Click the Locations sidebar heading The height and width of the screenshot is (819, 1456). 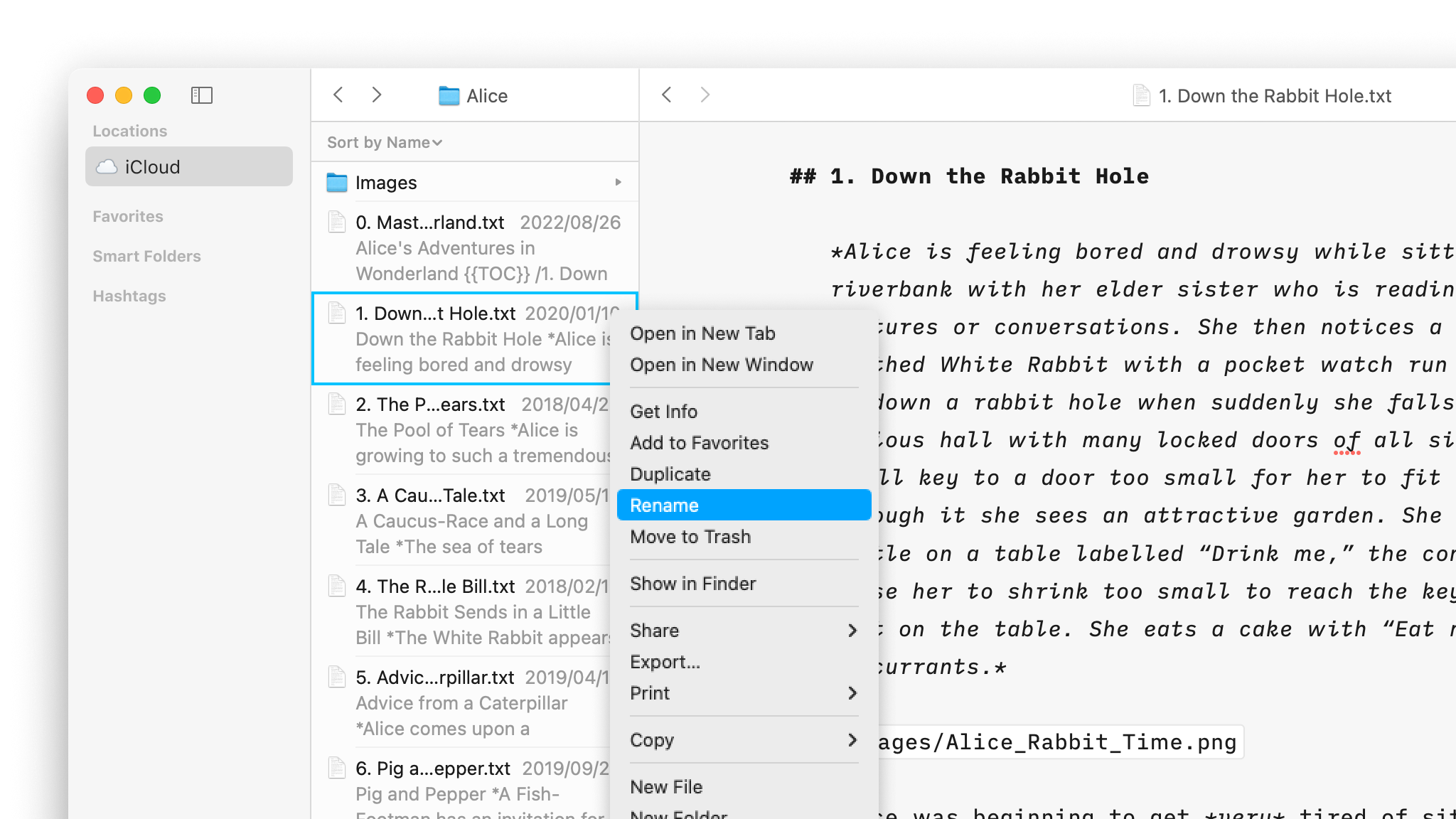click(x=130, y=131)
